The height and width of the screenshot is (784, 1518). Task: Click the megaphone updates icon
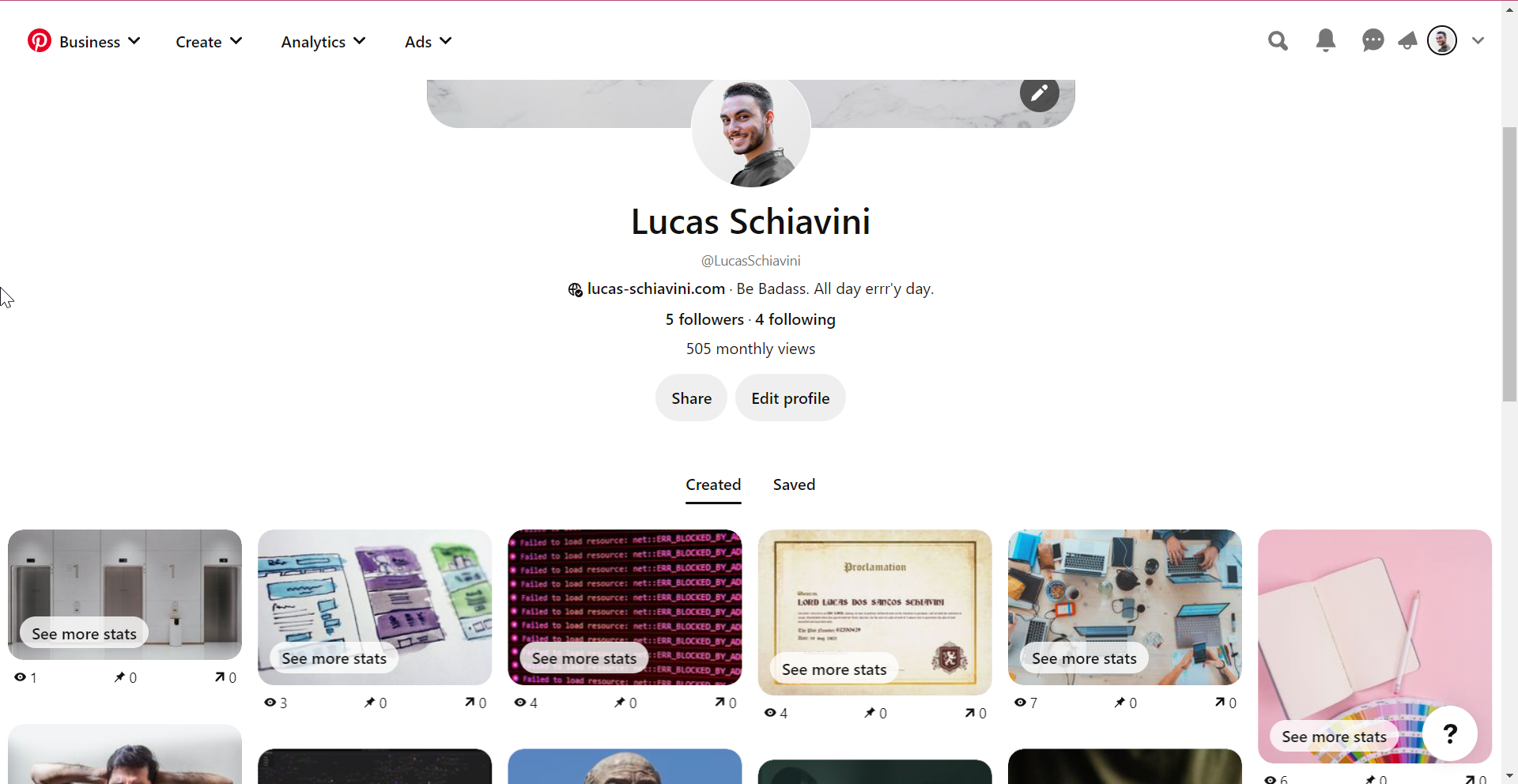pos(1407,41)
